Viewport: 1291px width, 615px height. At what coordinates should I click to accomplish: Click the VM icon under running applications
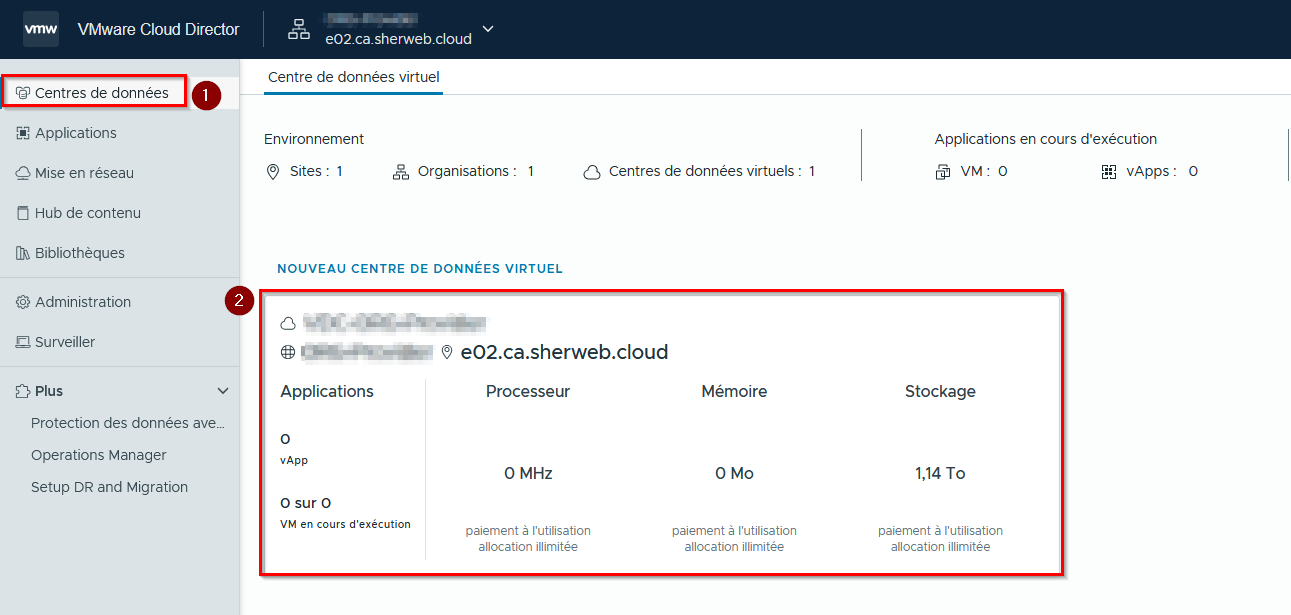coord(943,172)
